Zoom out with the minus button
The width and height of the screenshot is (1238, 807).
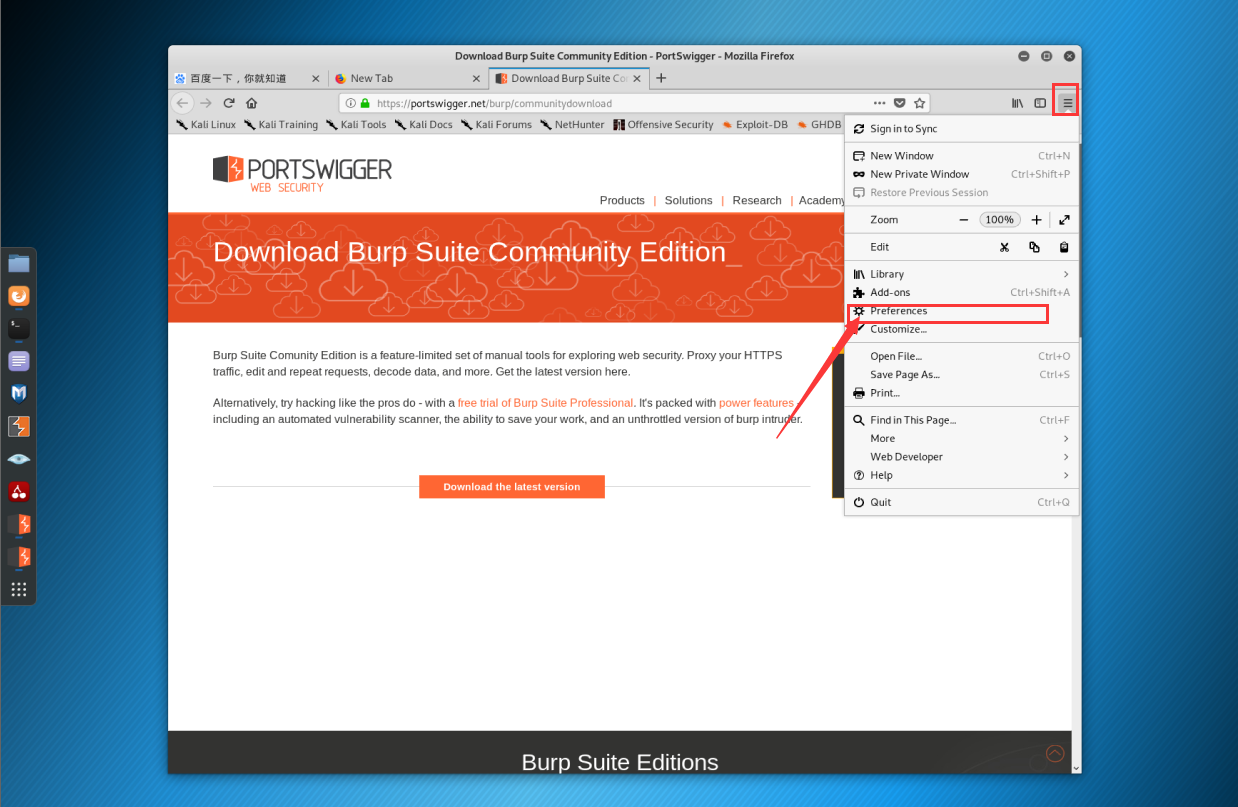pos(963,220)
